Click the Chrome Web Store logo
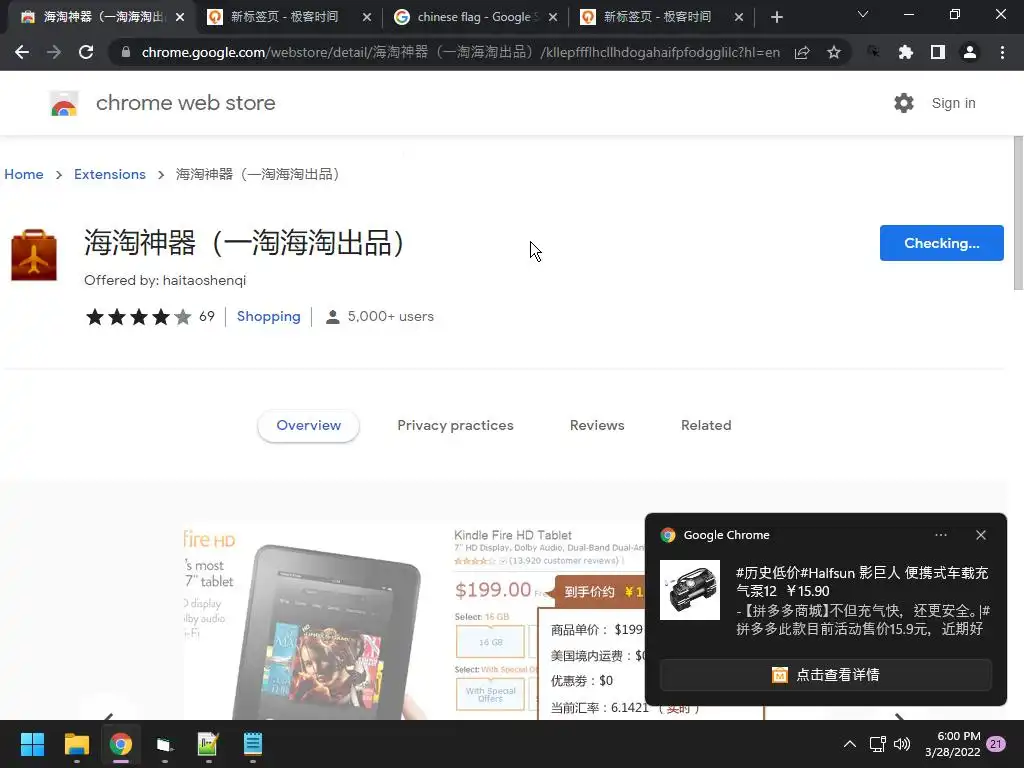Screen dimensions: 1024x768 [x=64, y=103]
